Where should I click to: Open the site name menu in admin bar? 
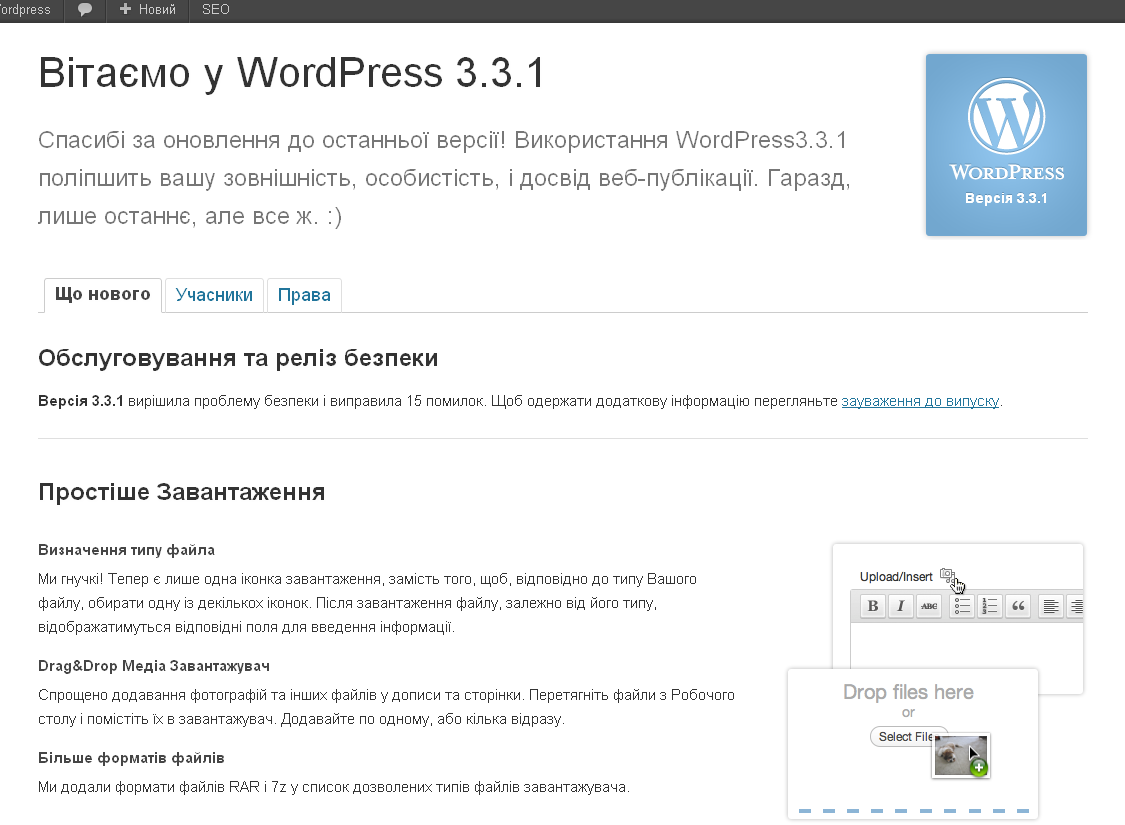pos(26,9)
